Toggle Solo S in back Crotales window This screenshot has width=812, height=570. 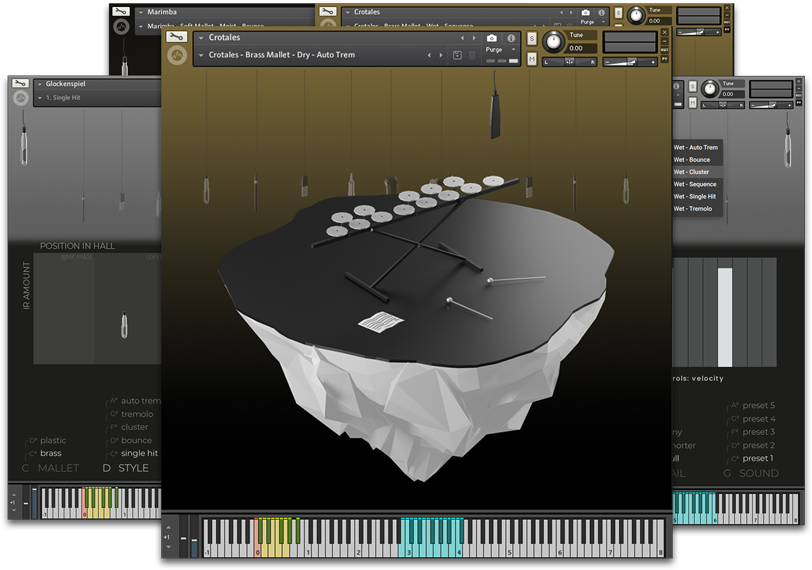tap(618, 13)
